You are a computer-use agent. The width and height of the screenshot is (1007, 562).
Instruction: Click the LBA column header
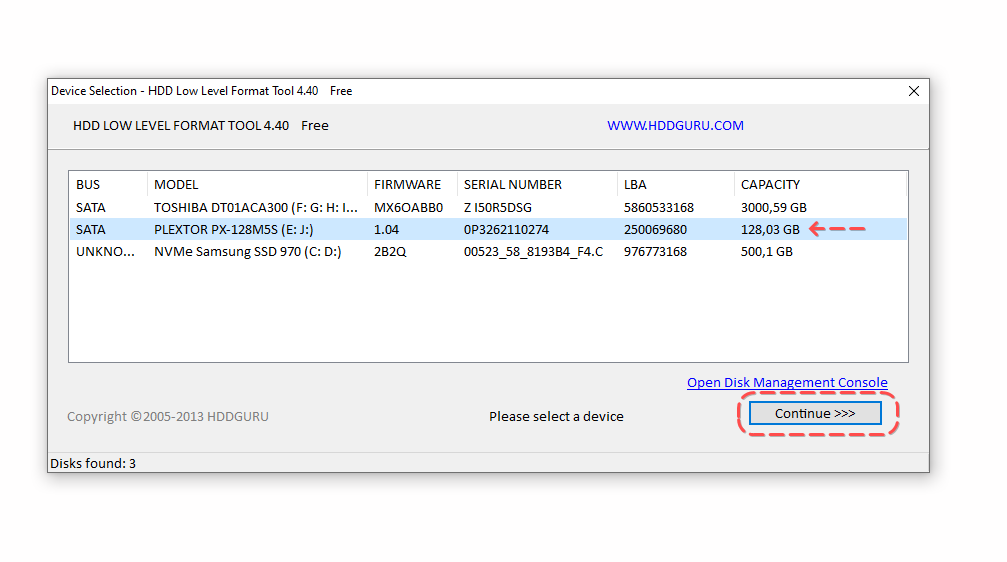pos(676,184)
